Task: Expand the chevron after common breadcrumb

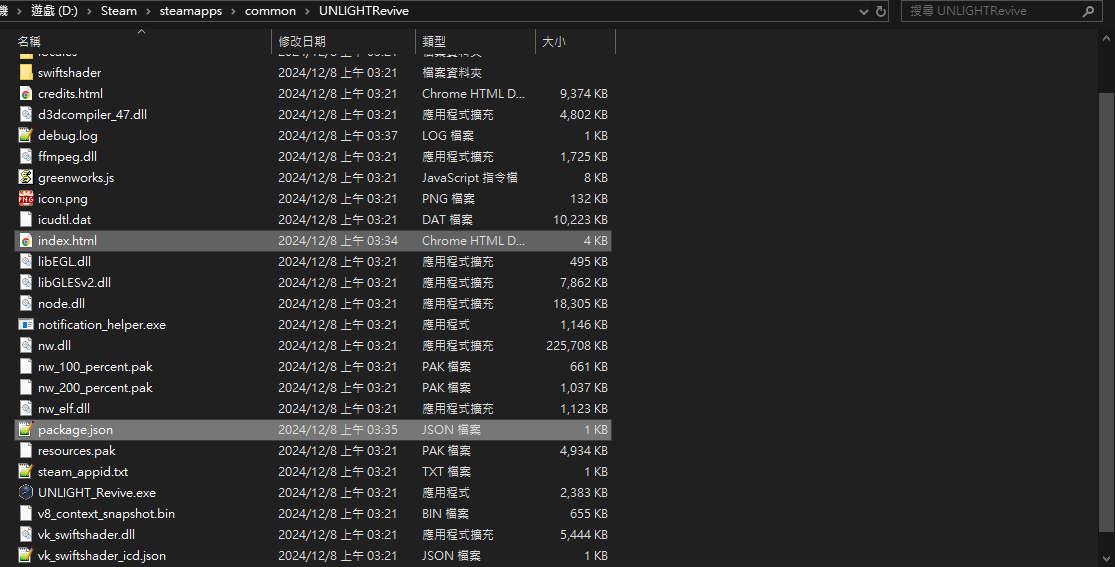Action: pyautogui.click(x=308, y=11)
